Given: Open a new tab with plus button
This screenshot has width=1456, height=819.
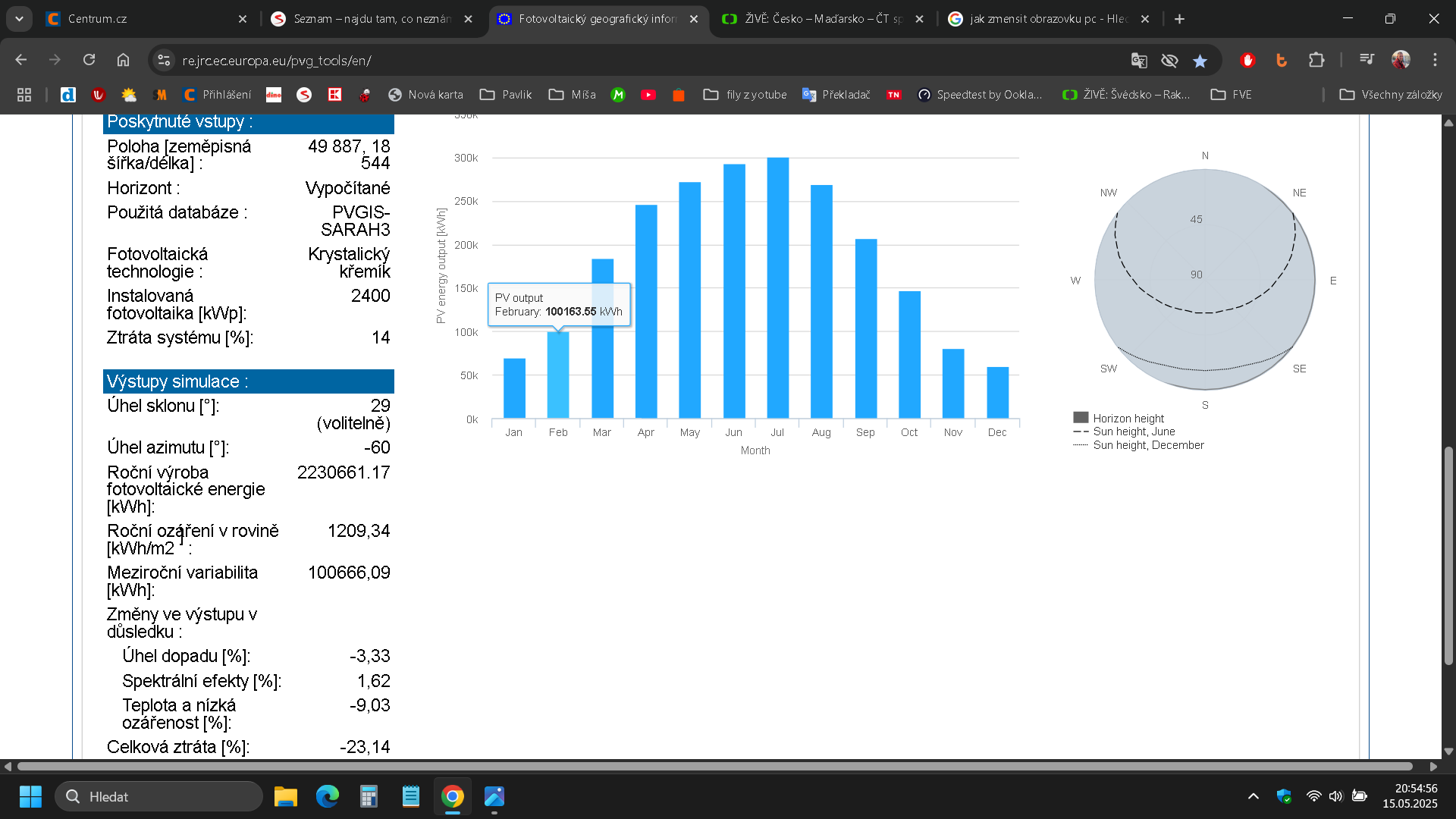Looking at the screenshot, I should [x=1179, y=19].
